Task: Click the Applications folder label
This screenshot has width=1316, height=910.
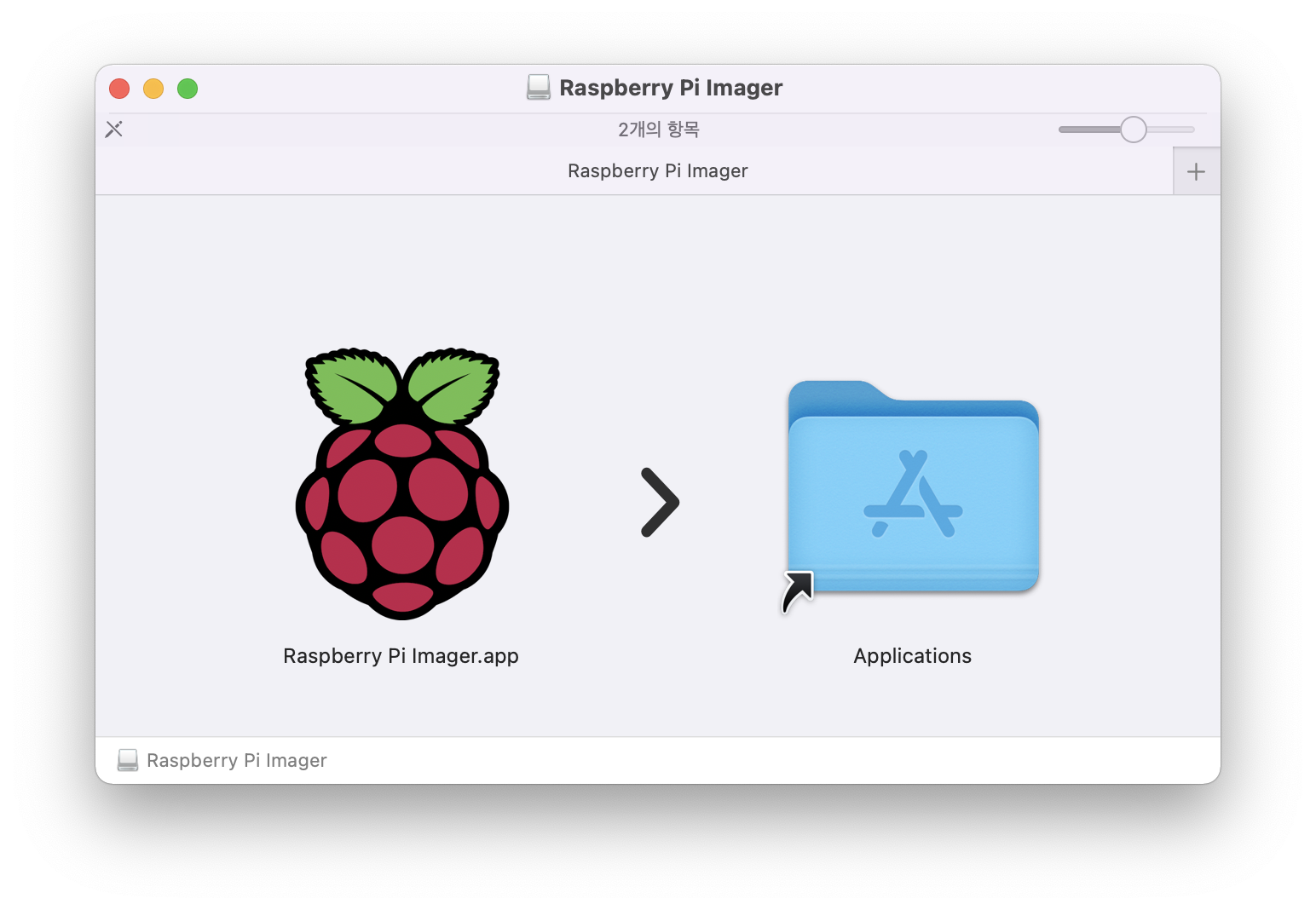Action: 912,656
